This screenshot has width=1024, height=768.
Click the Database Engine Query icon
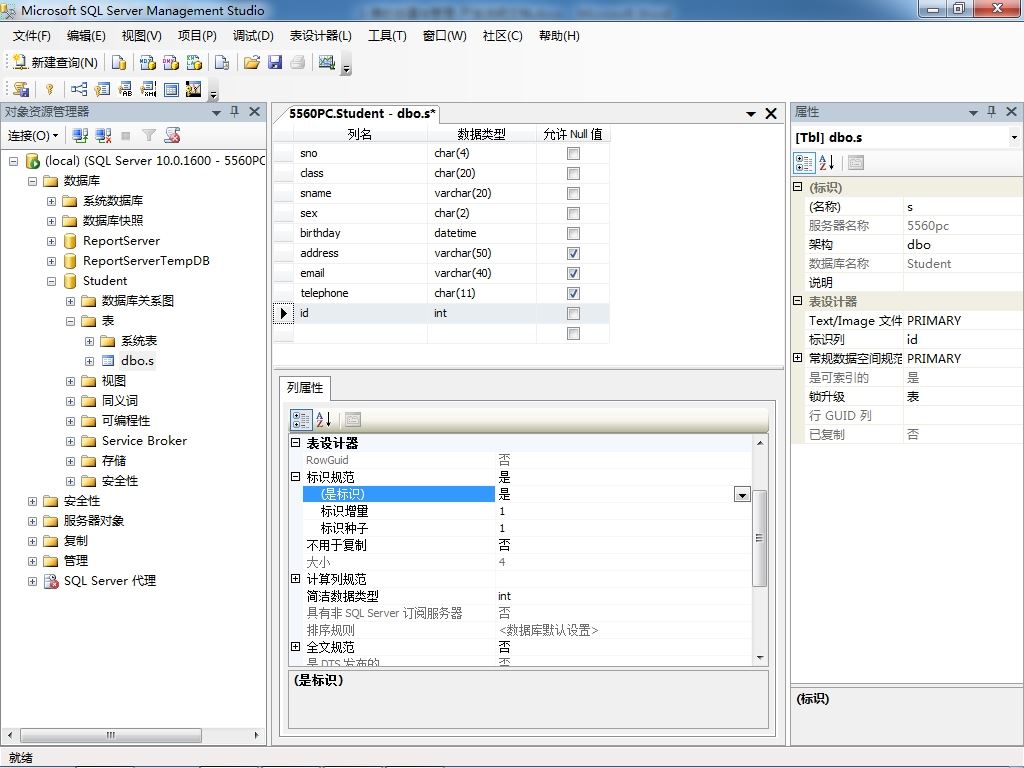point(119,62)
